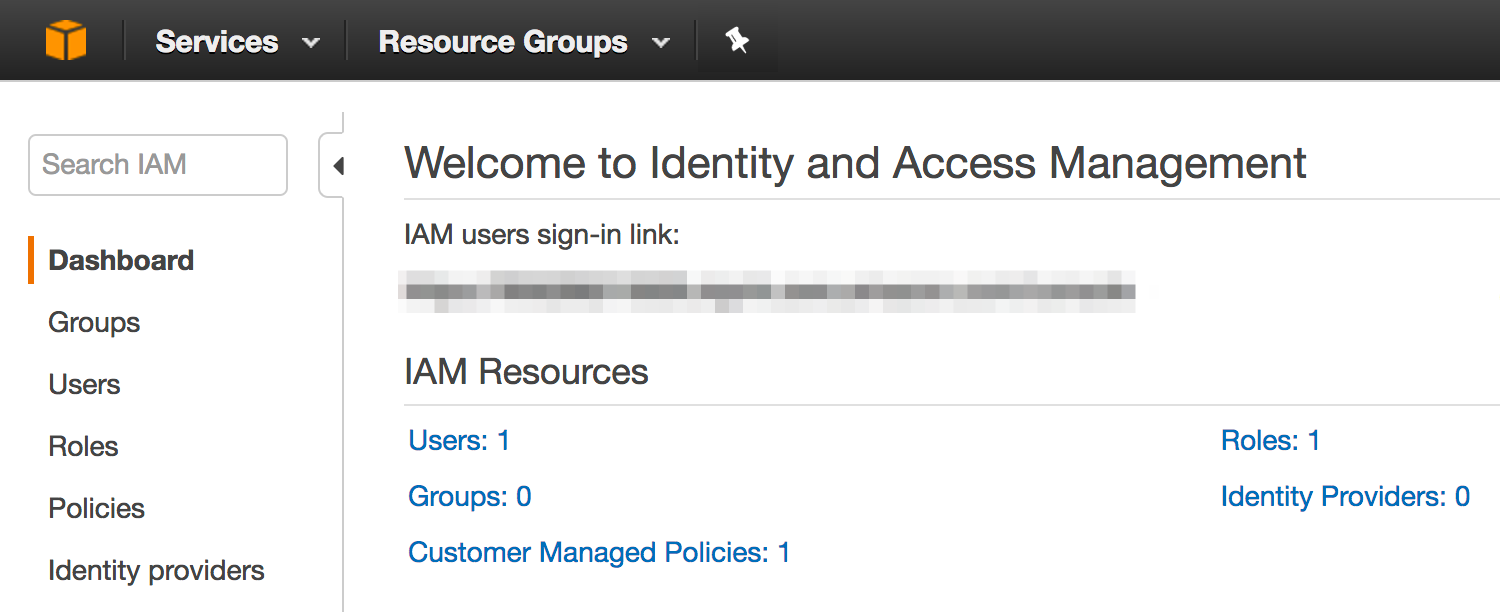Open the Users: 1 resource link
Screen dimensions: 1500x612
(459, 440)
